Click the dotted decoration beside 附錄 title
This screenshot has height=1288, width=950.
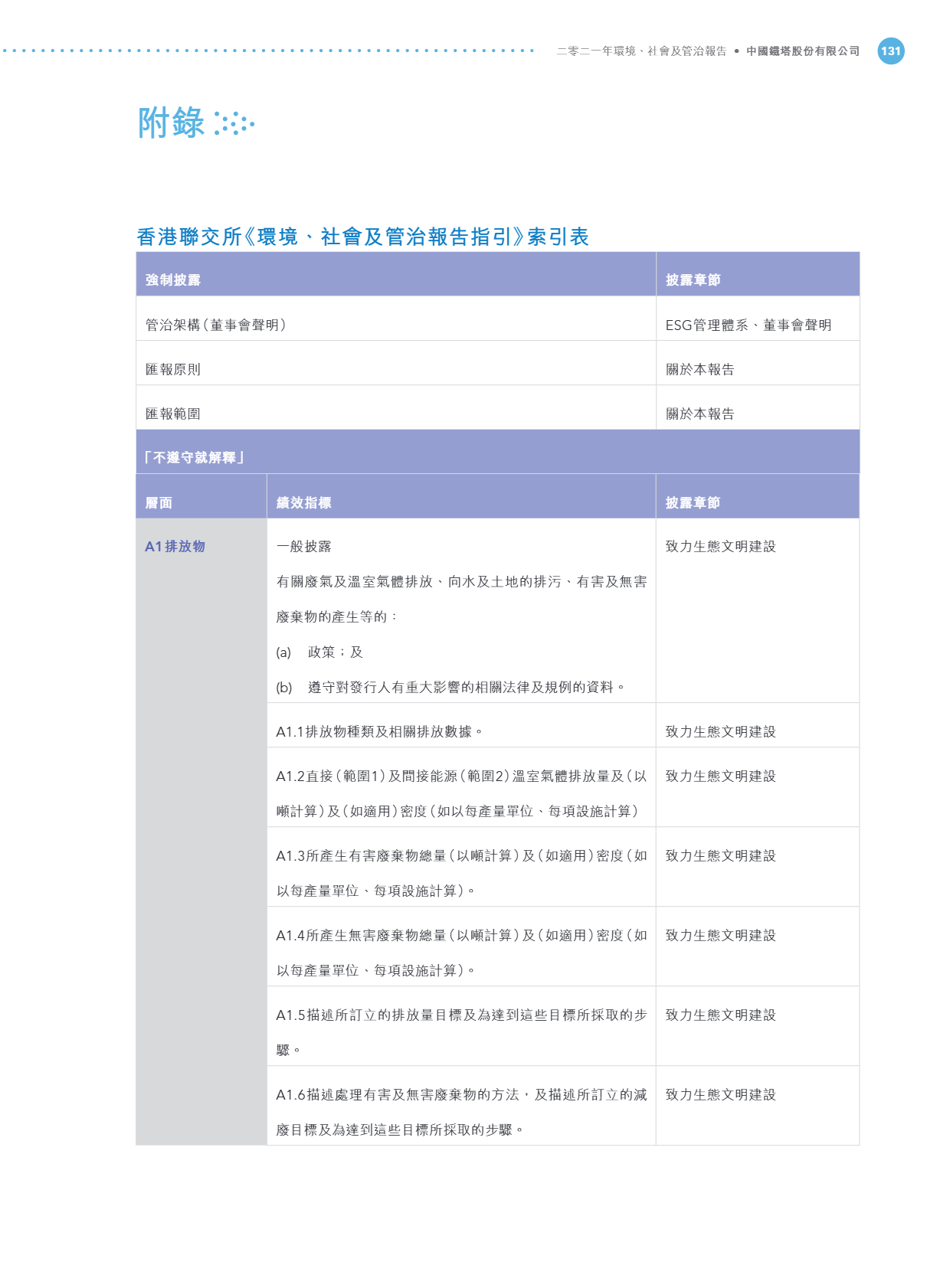point(234,123)
